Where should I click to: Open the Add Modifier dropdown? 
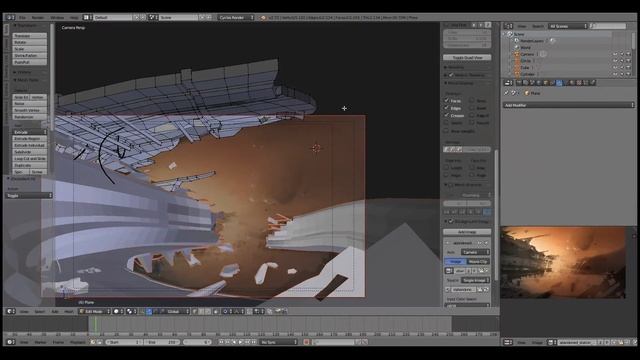[x=568, y=105]
